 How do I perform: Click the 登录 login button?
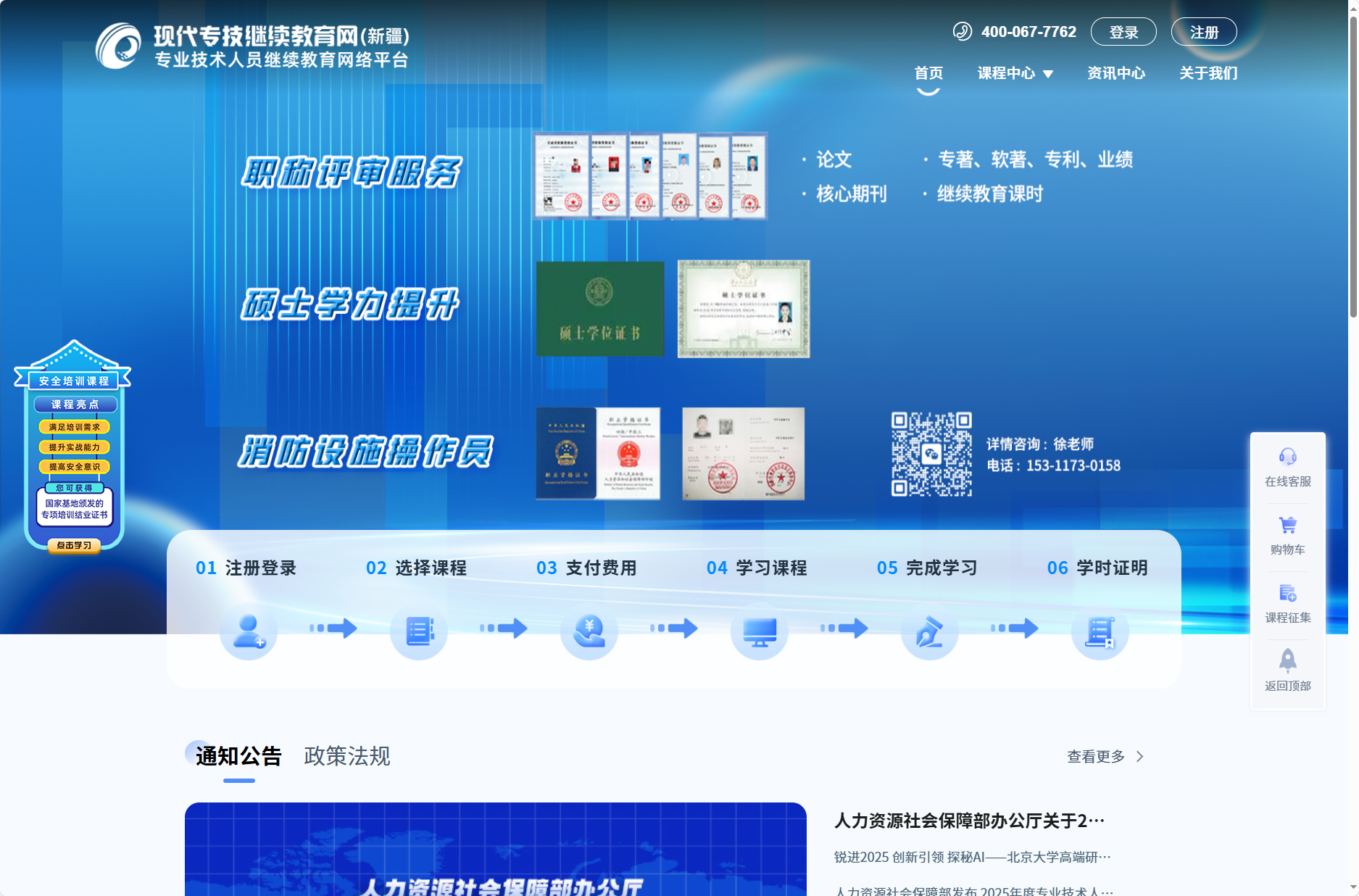tap(1123, 32)
